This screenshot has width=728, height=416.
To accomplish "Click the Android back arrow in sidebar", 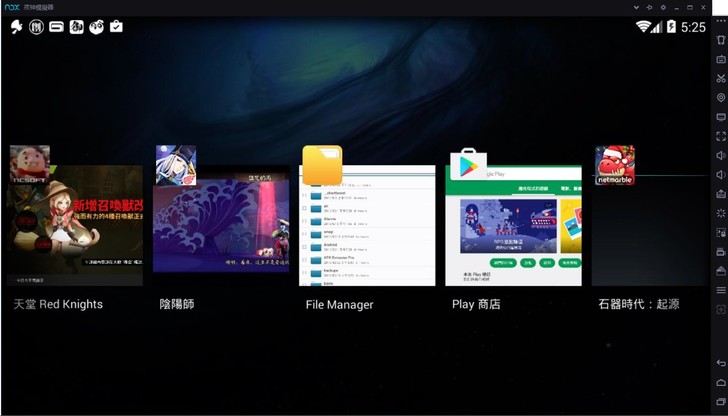I will (x=721, y=363).
